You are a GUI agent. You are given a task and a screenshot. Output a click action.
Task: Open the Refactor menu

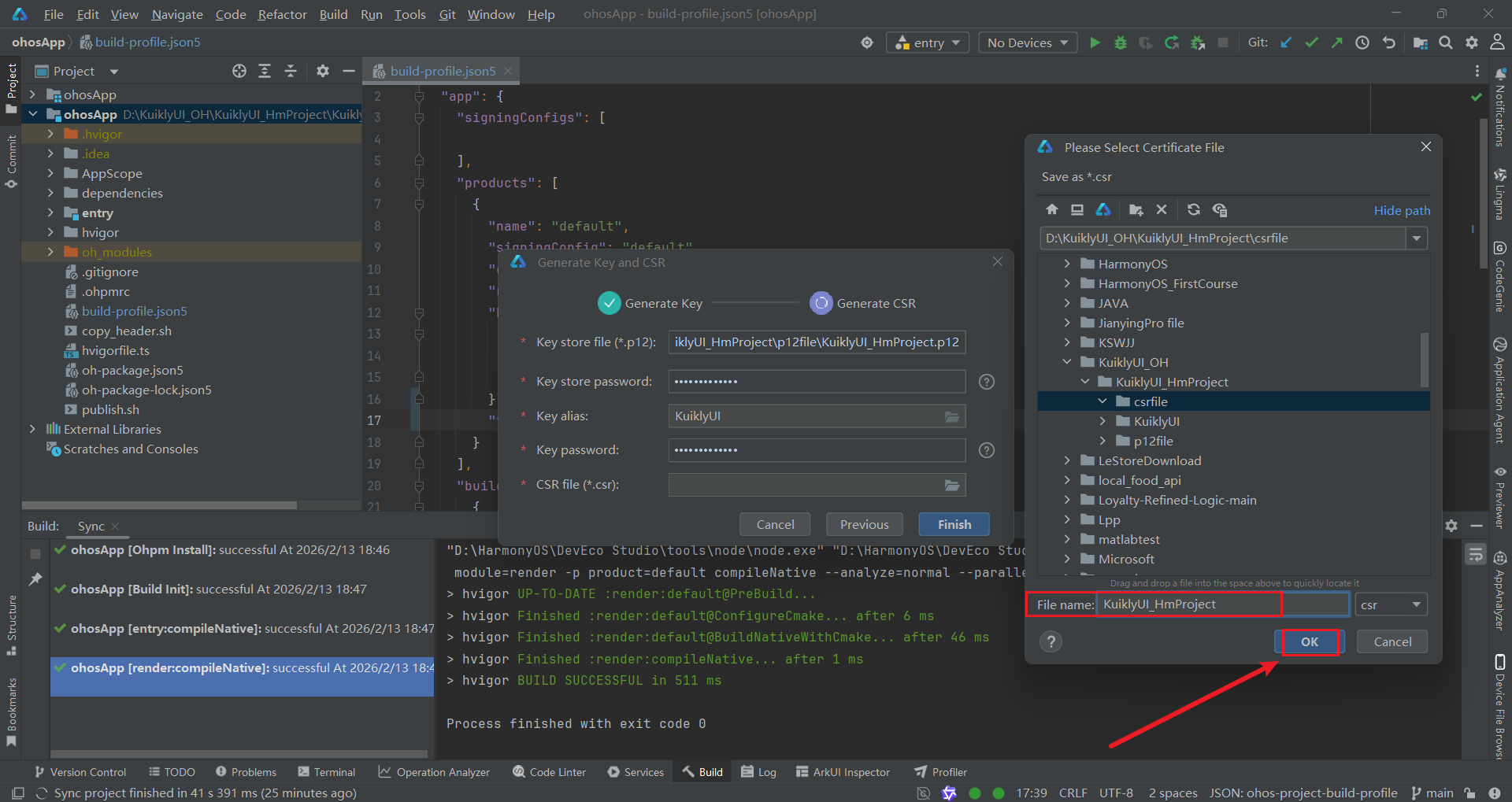tap(282, 14)
